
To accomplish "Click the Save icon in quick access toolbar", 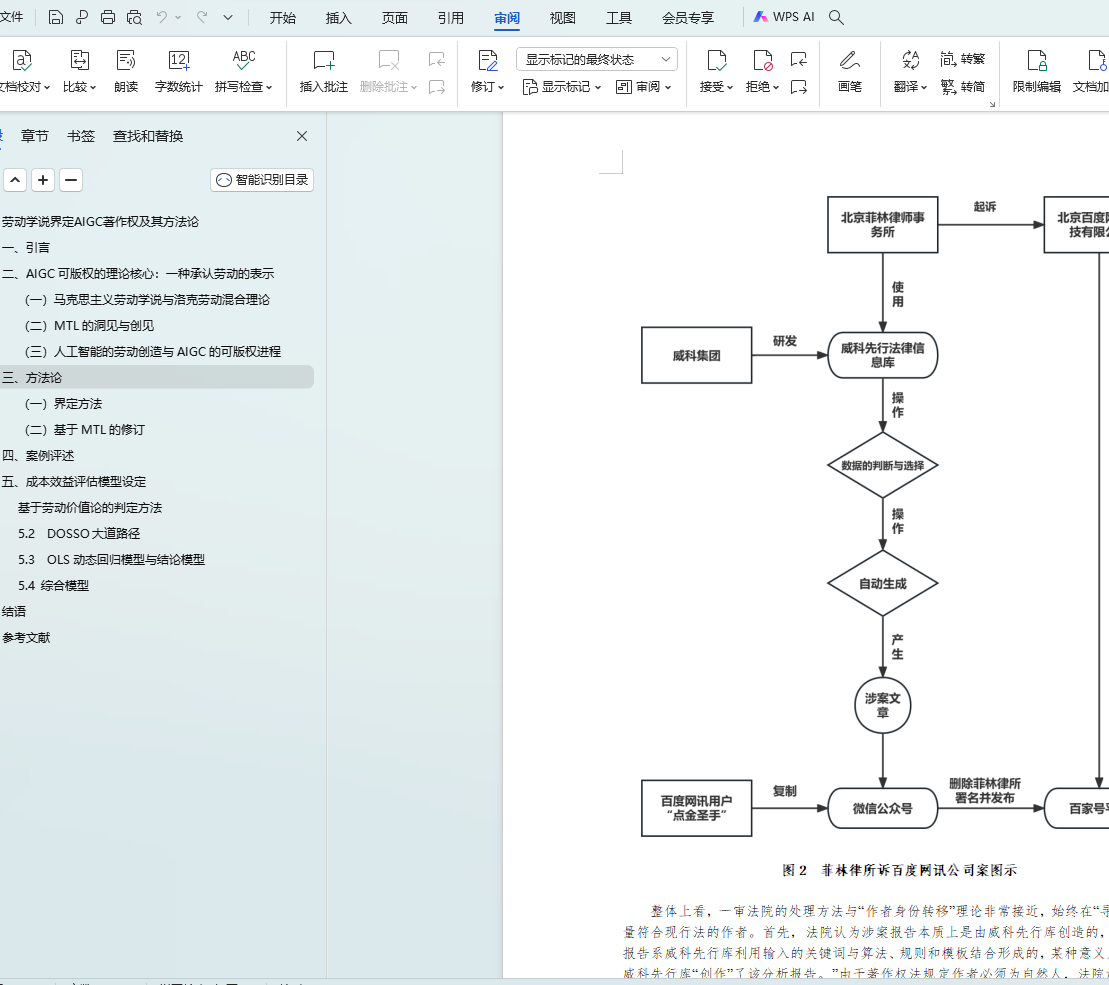I will (x=55, y=18).
